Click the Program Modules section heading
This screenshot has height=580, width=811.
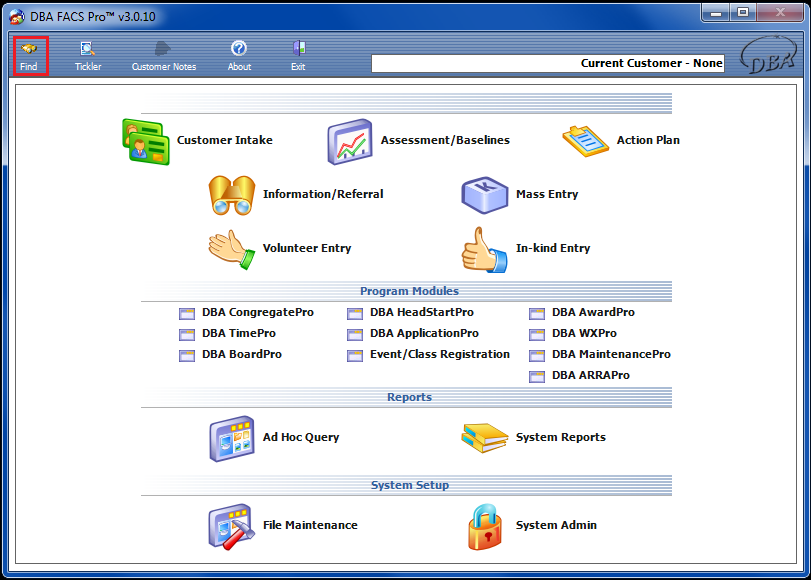[409, 291]
